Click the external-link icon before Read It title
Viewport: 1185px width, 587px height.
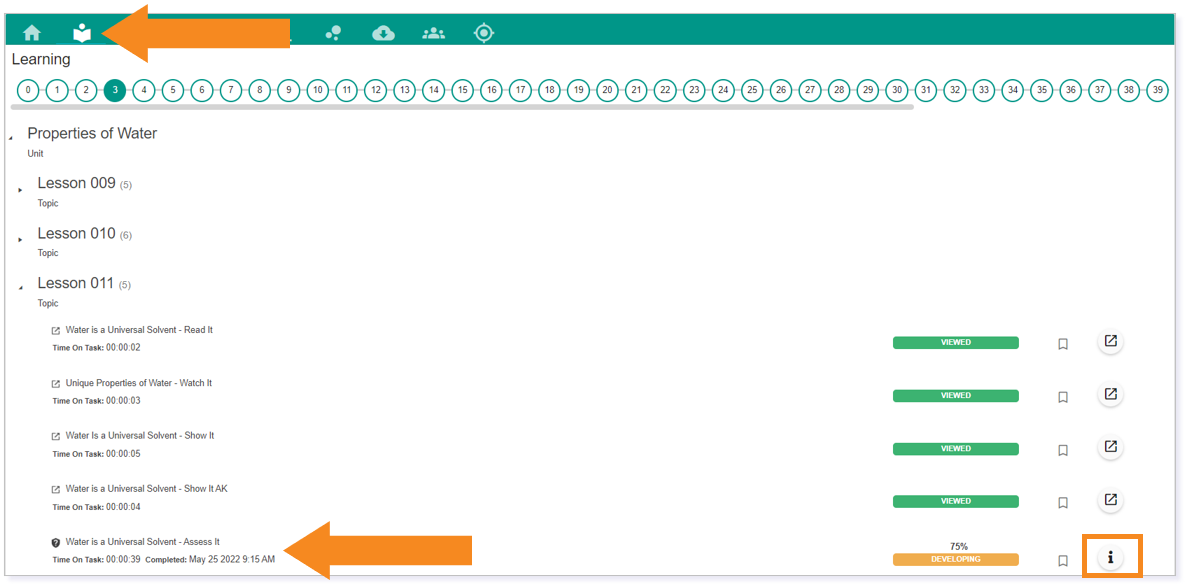55,331
